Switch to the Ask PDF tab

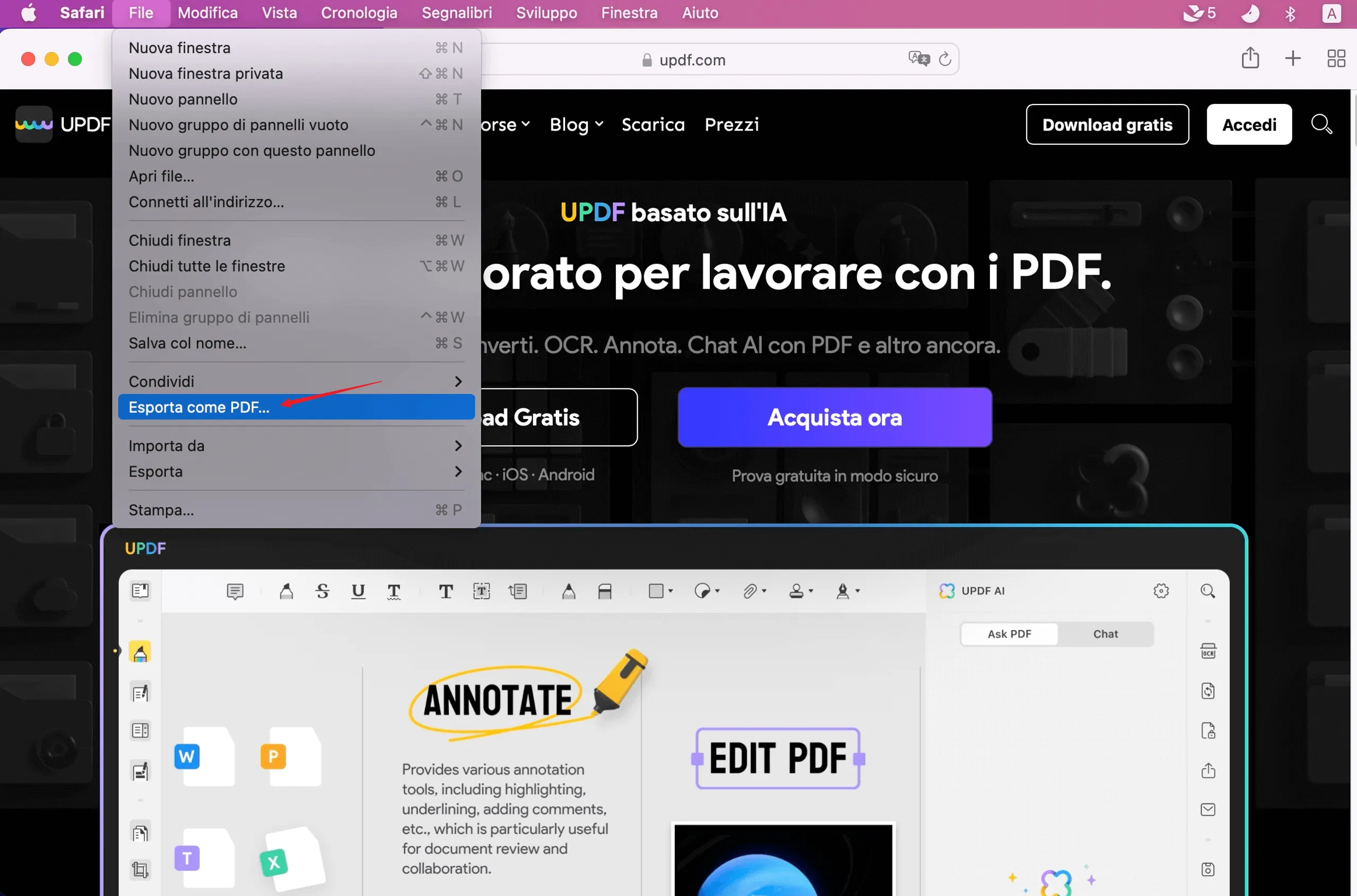pos(1009,634)
